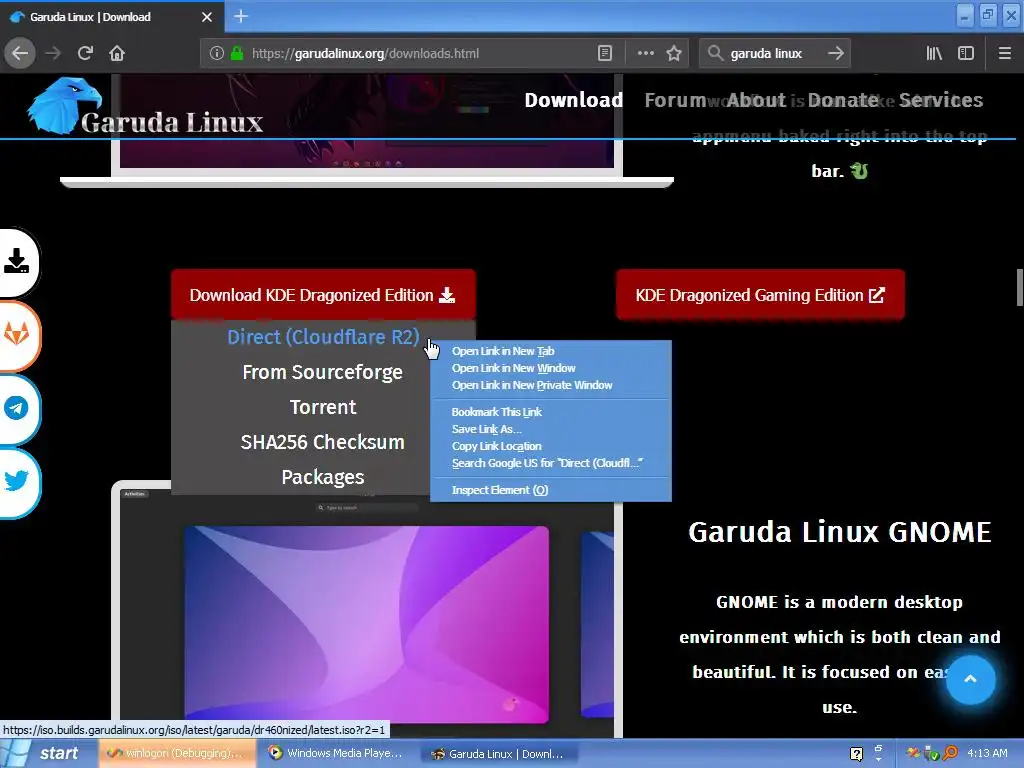This screenshot has width=1024, height=768.
Task: Click the magnifier icon in system tray
Action: coord(951,754)
